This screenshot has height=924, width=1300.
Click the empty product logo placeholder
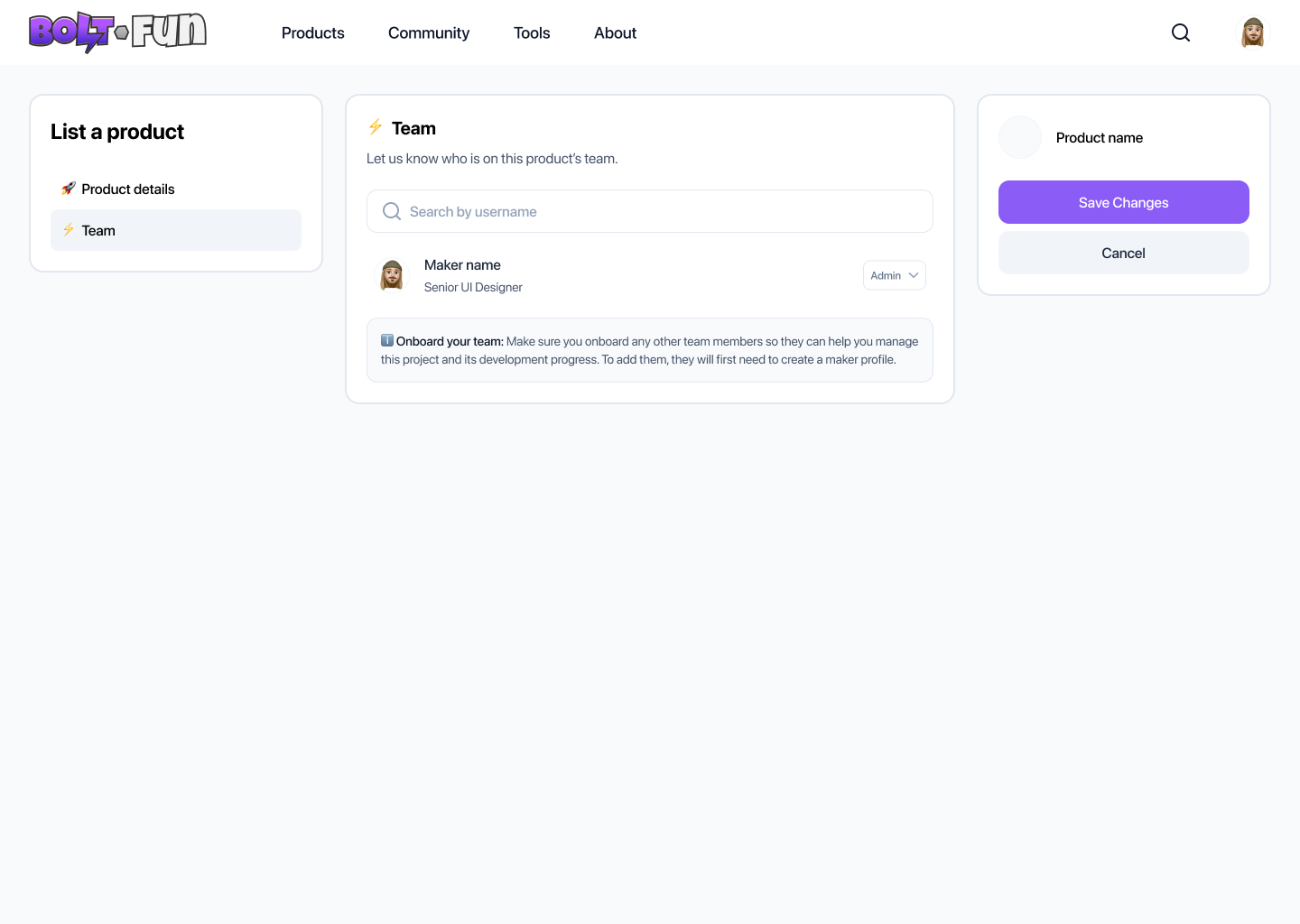pos(1020,137)
